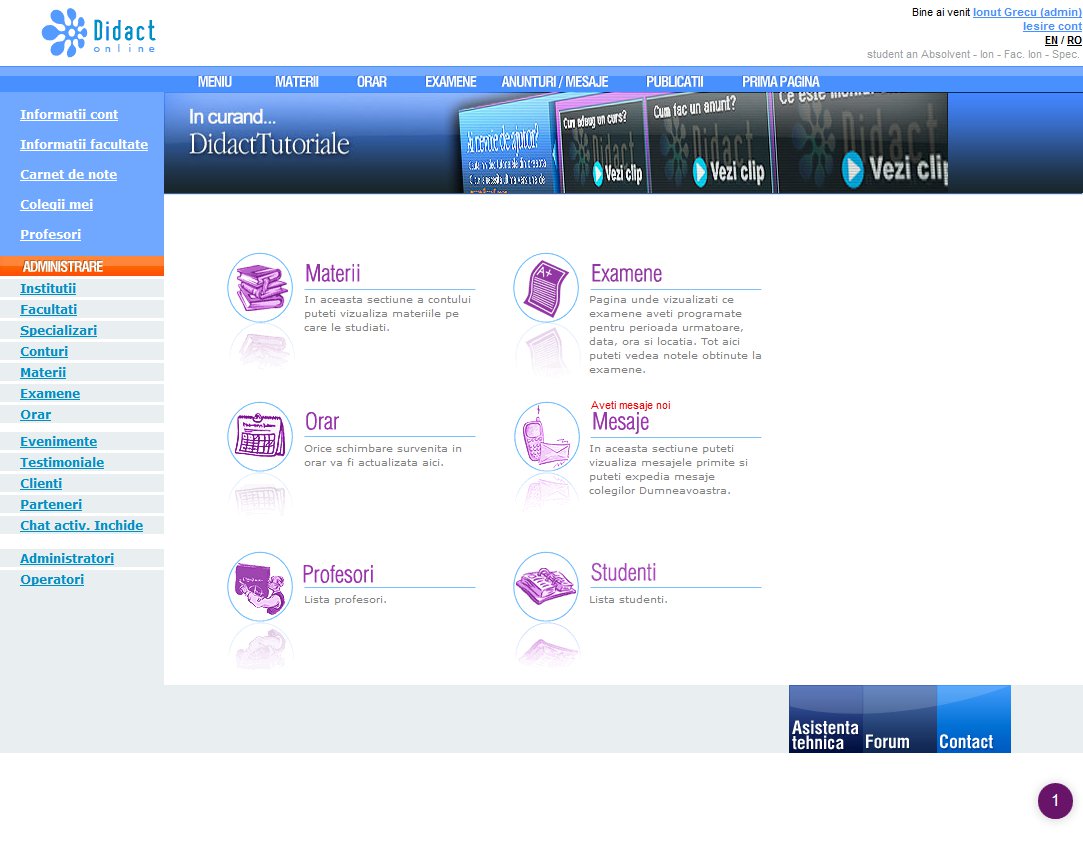Open the Studenti notebook icon
This screenshot has width=1083, height=851.
click(546, 586)
